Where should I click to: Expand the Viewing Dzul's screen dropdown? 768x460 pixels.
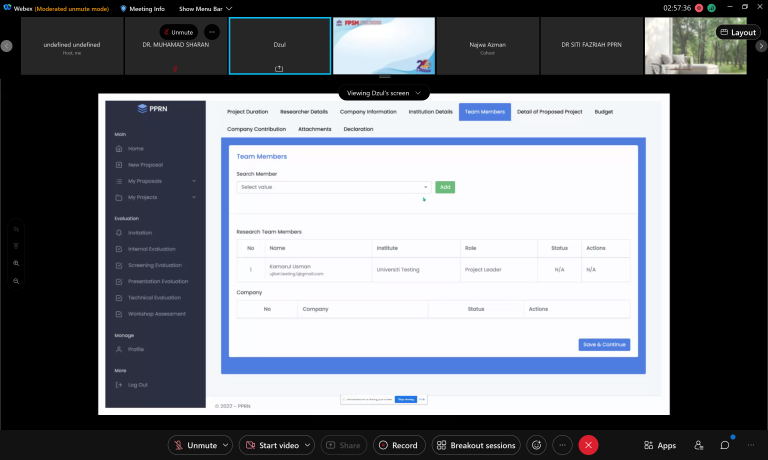coord(384,93)
